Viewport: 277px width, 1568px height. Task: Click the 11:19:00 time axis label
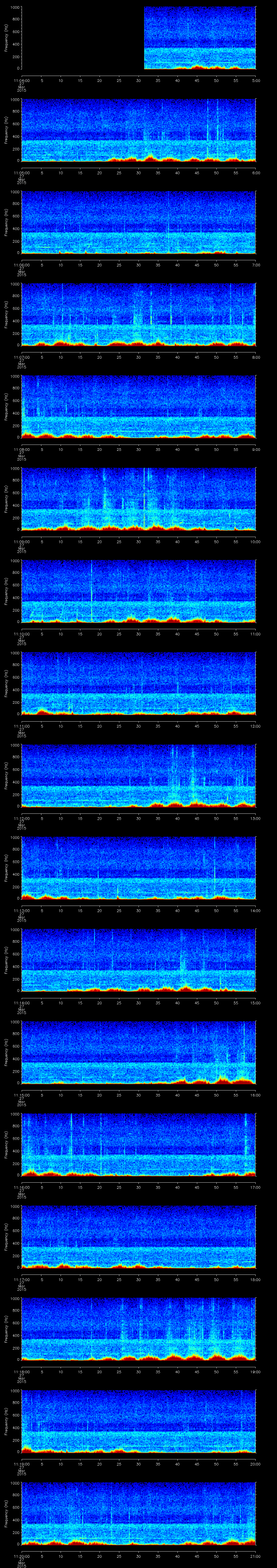click(x=21, y=1463)
